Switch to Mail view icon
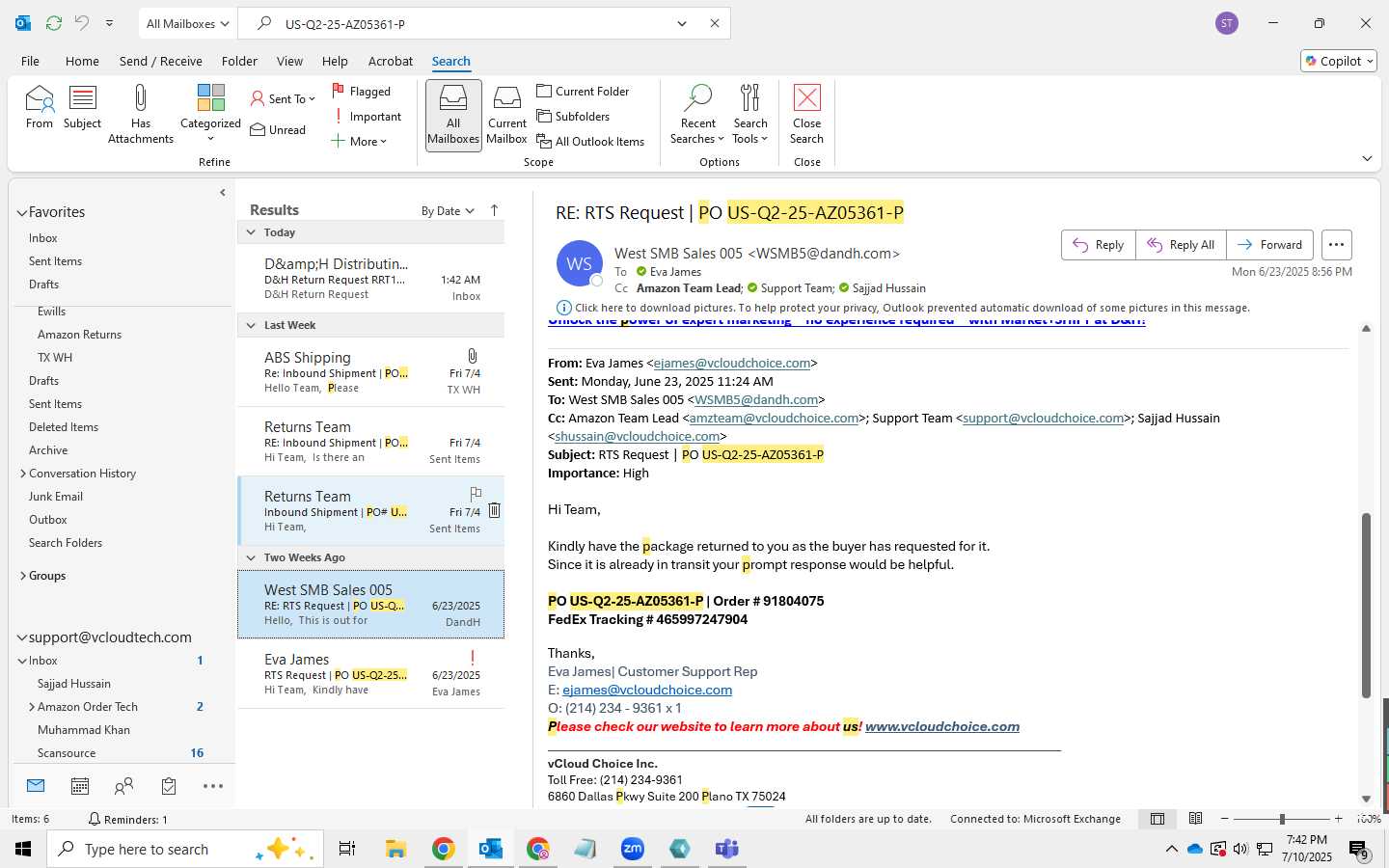This screenshot has height=868, width=1389. pos(36,786)
